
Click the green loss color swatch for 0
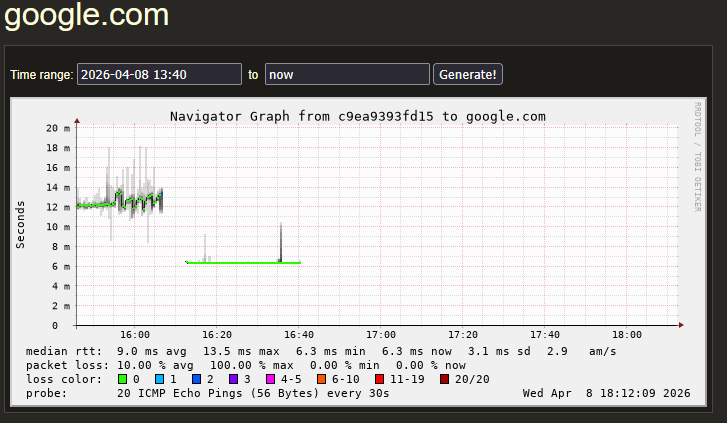(122, 379)
